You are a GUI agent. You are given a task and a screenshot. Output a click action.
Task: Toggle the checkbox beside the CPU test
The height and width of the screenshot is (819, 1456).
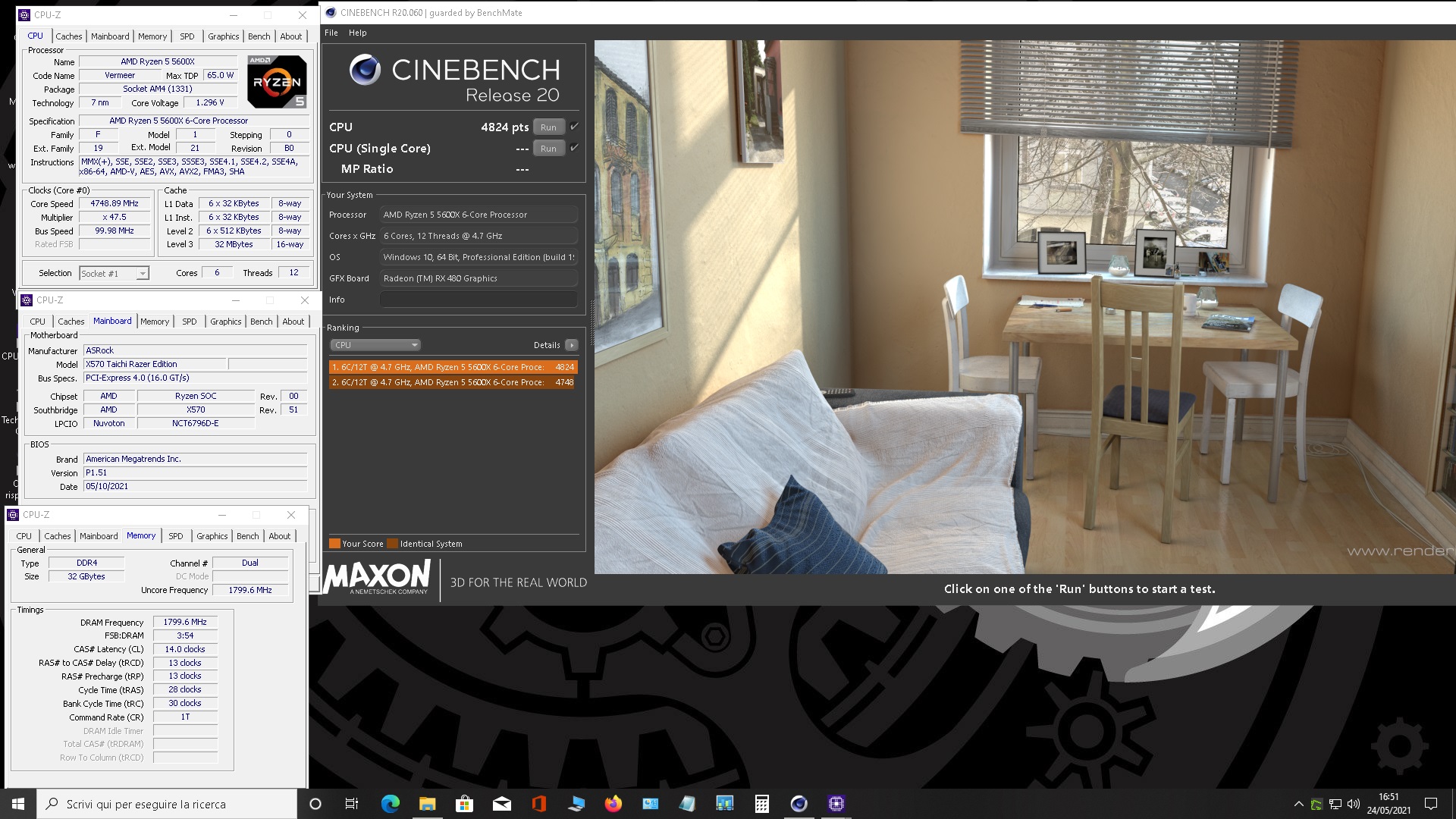pyautogui.click(x=574, y=127)
